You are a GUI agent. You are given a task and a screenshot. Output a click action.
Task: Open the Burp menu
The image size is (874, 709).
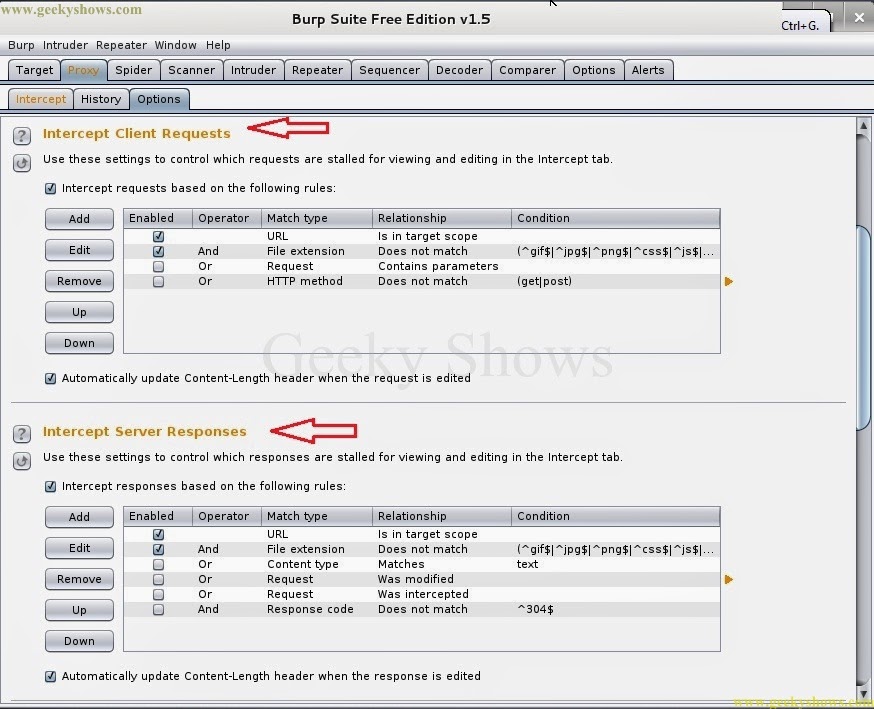[x=21, y=45]
